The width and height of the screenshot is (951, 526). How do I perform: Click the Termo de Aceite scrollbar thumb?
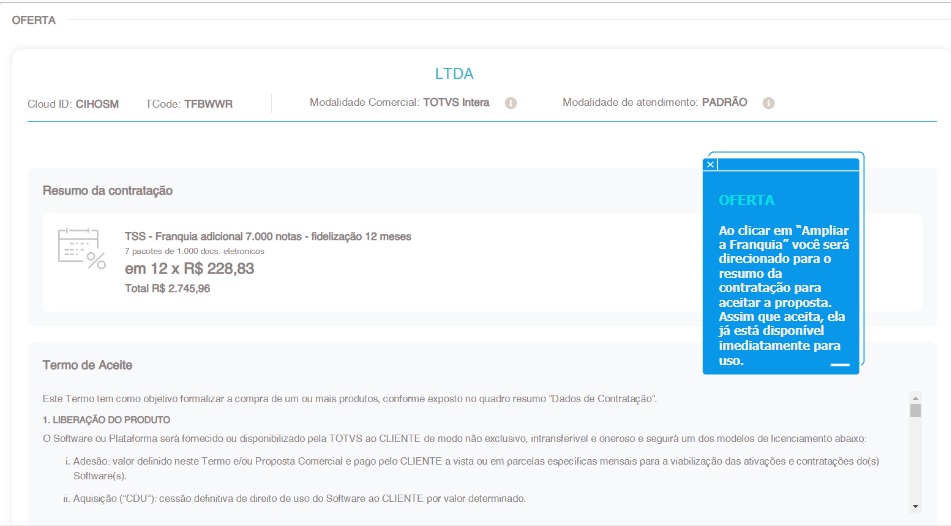[915, 411]
